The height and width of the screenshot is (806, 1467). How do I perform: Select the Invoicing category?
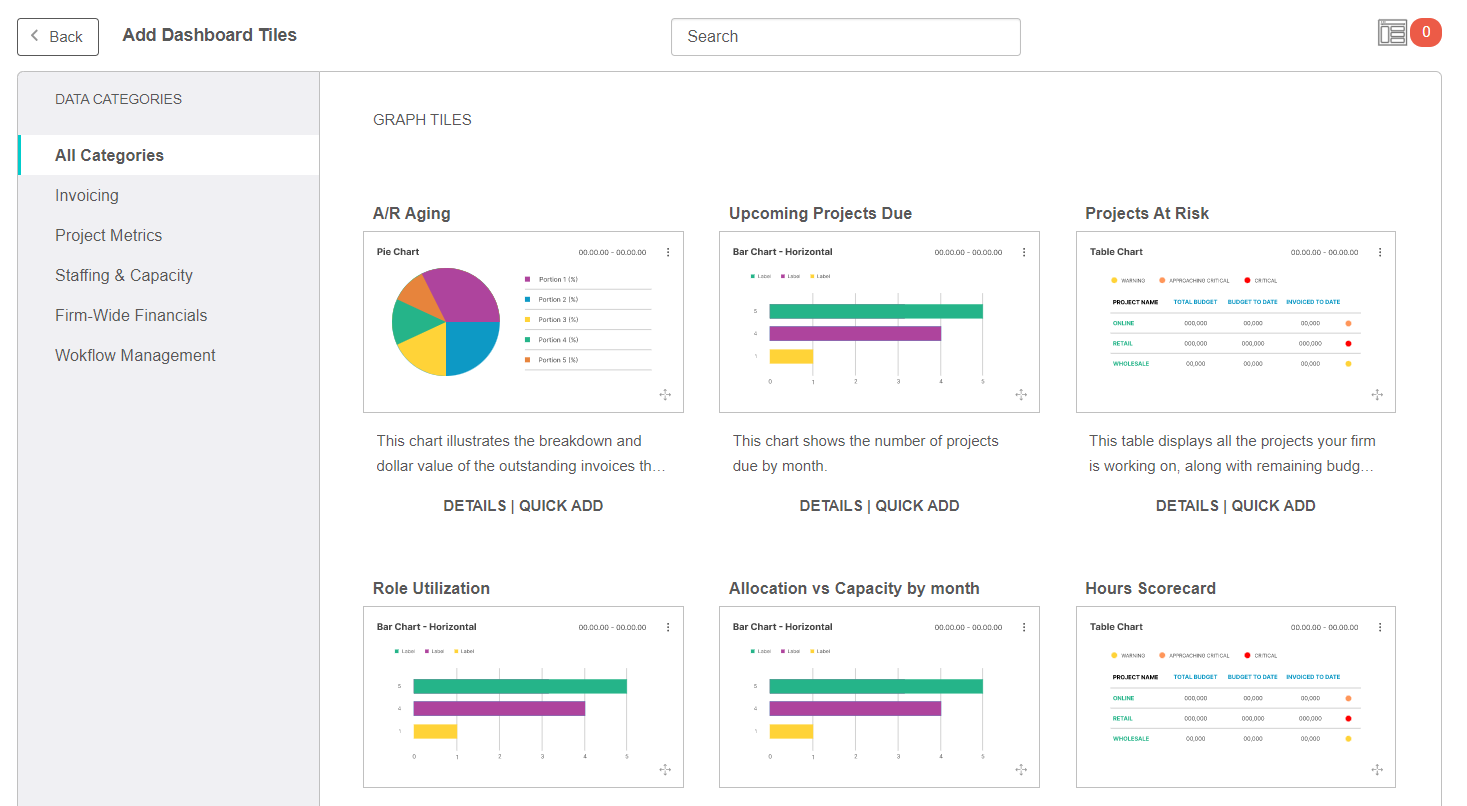pos(87,196)
